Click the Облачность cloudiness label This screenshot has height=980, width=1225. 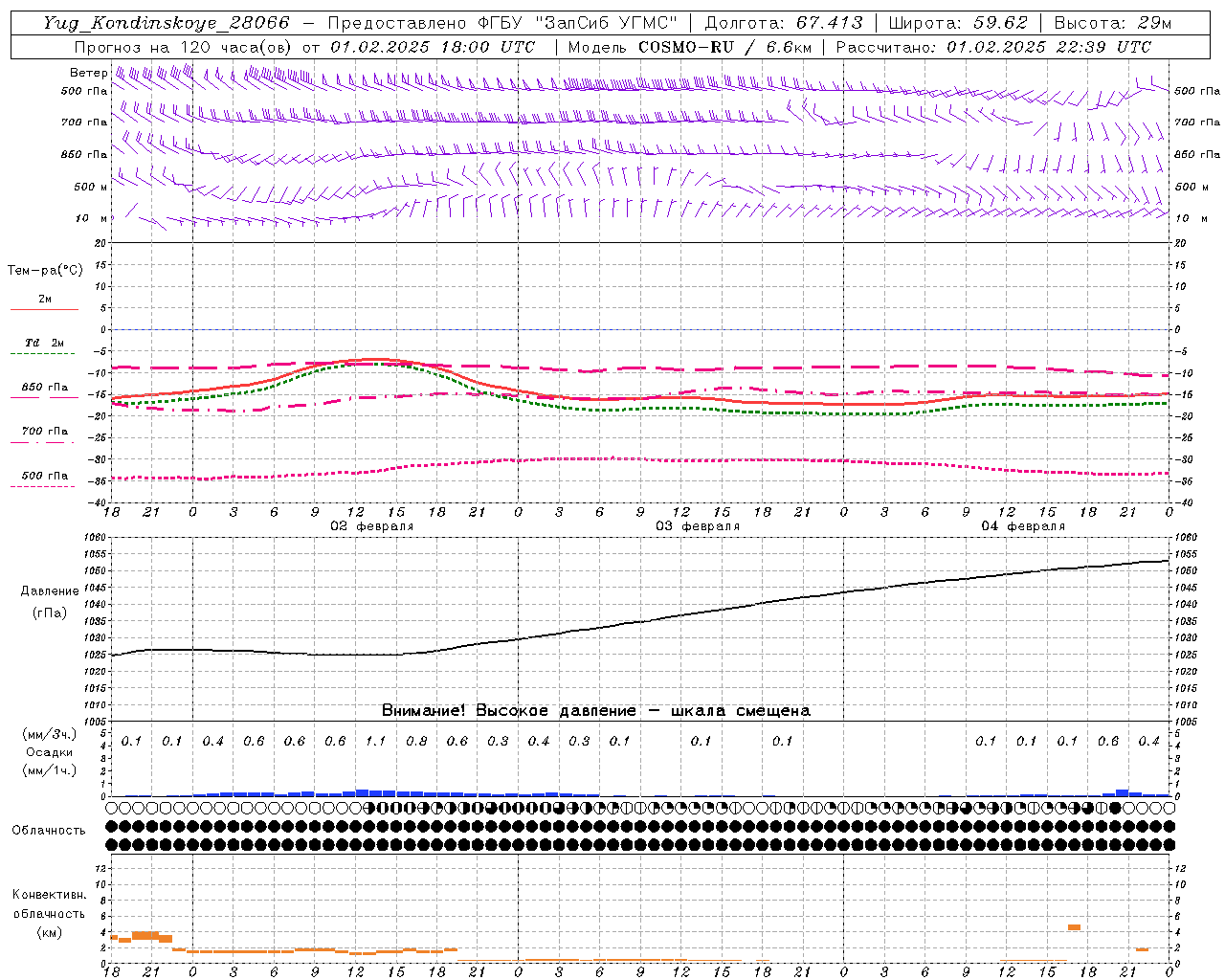49,831
